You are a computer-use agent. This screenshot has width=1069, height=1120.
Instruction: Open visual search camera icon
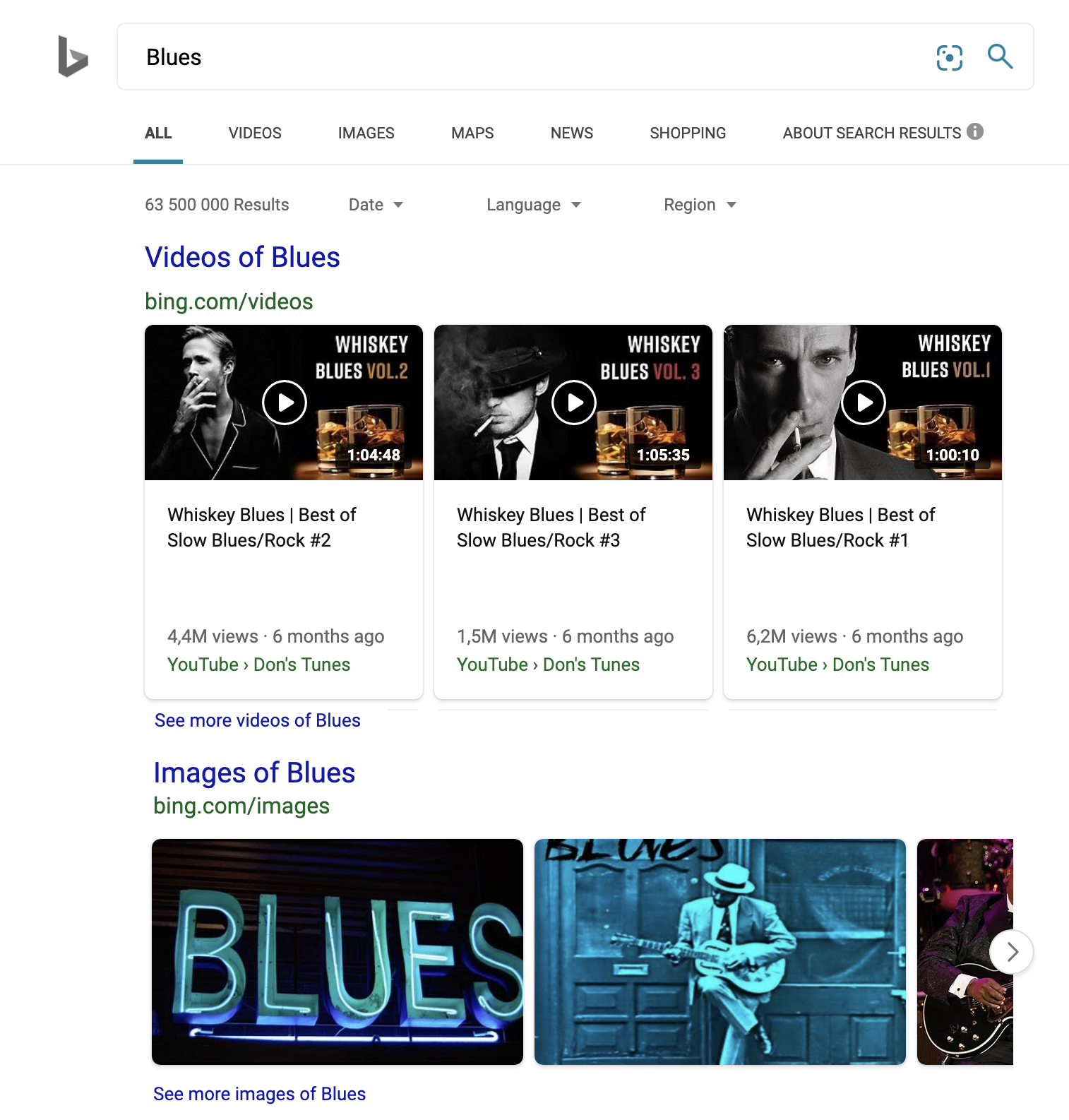949,57
